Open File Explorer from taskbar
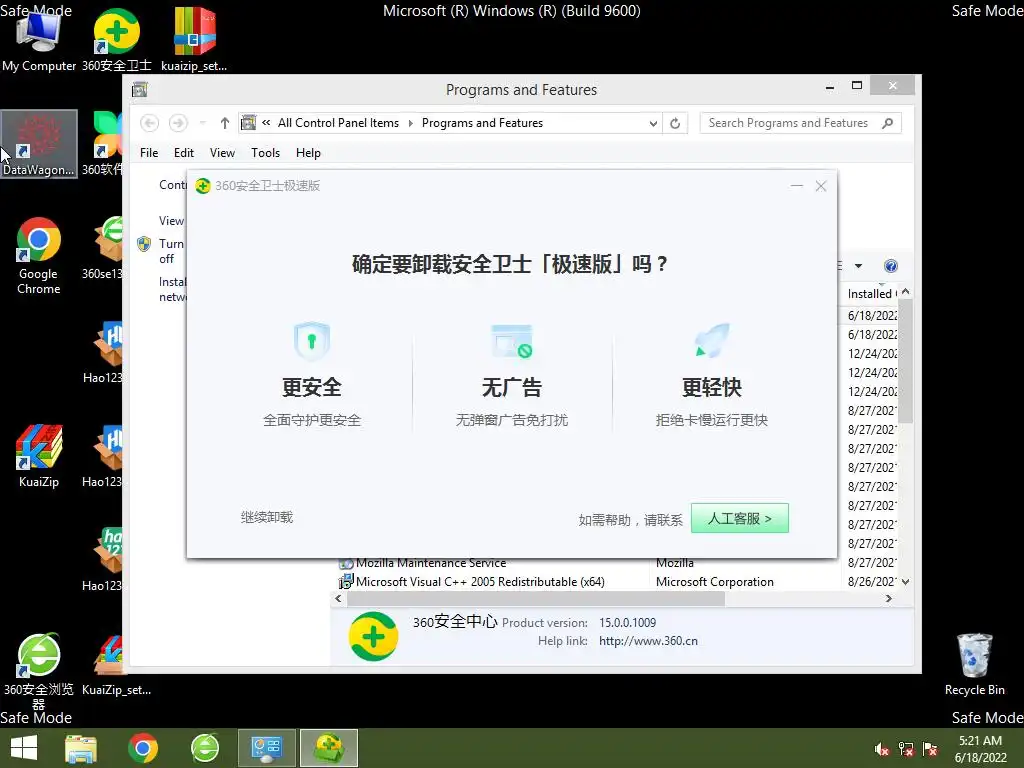Viewport: 1024px width, 768px height. click(x=81, y=748)
